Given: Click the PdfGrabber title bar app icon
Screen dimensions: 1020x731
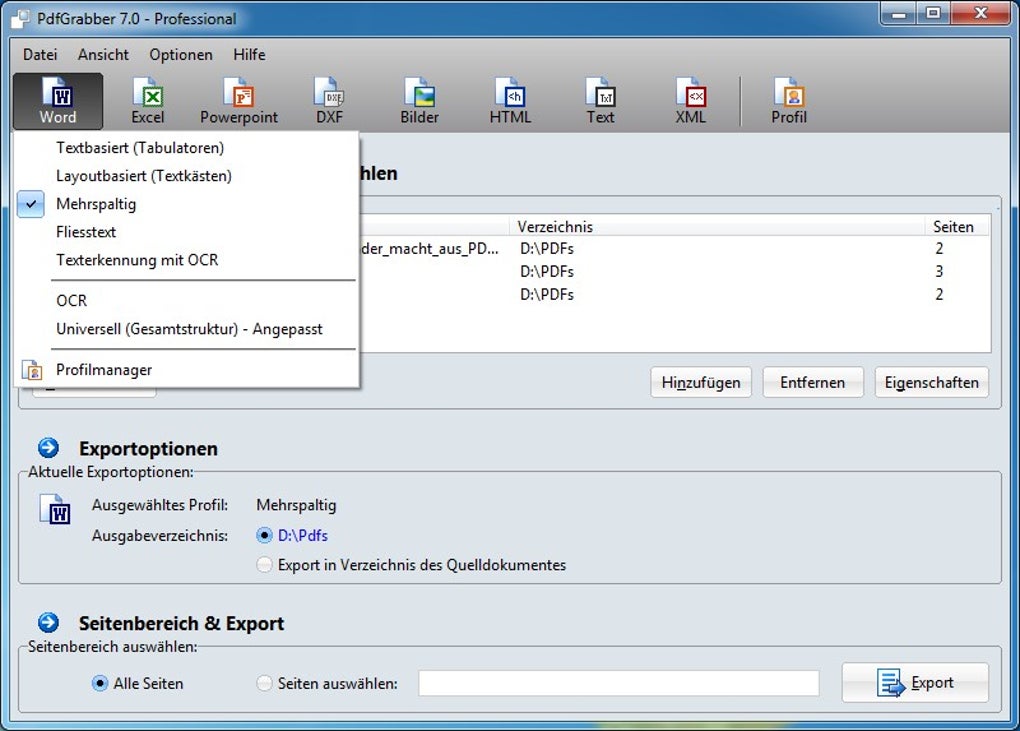Looking at the screenshot, I should click(21, 19).
